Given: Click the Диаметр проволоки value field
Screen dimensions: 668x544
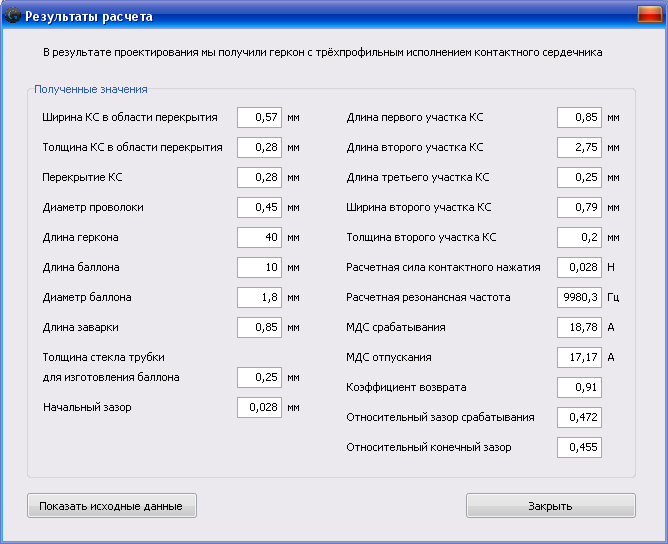Looking at the screenshot, I should [259, 207].
